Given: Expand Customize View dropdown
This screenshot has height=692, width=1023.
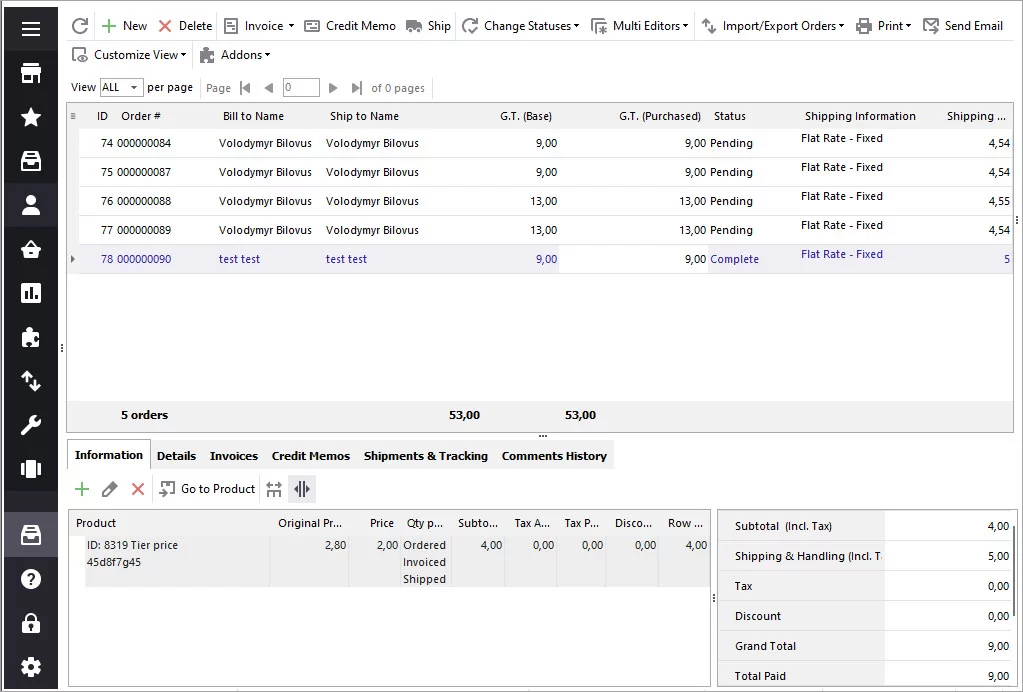Looking at the screenshot, I should 129,55.
